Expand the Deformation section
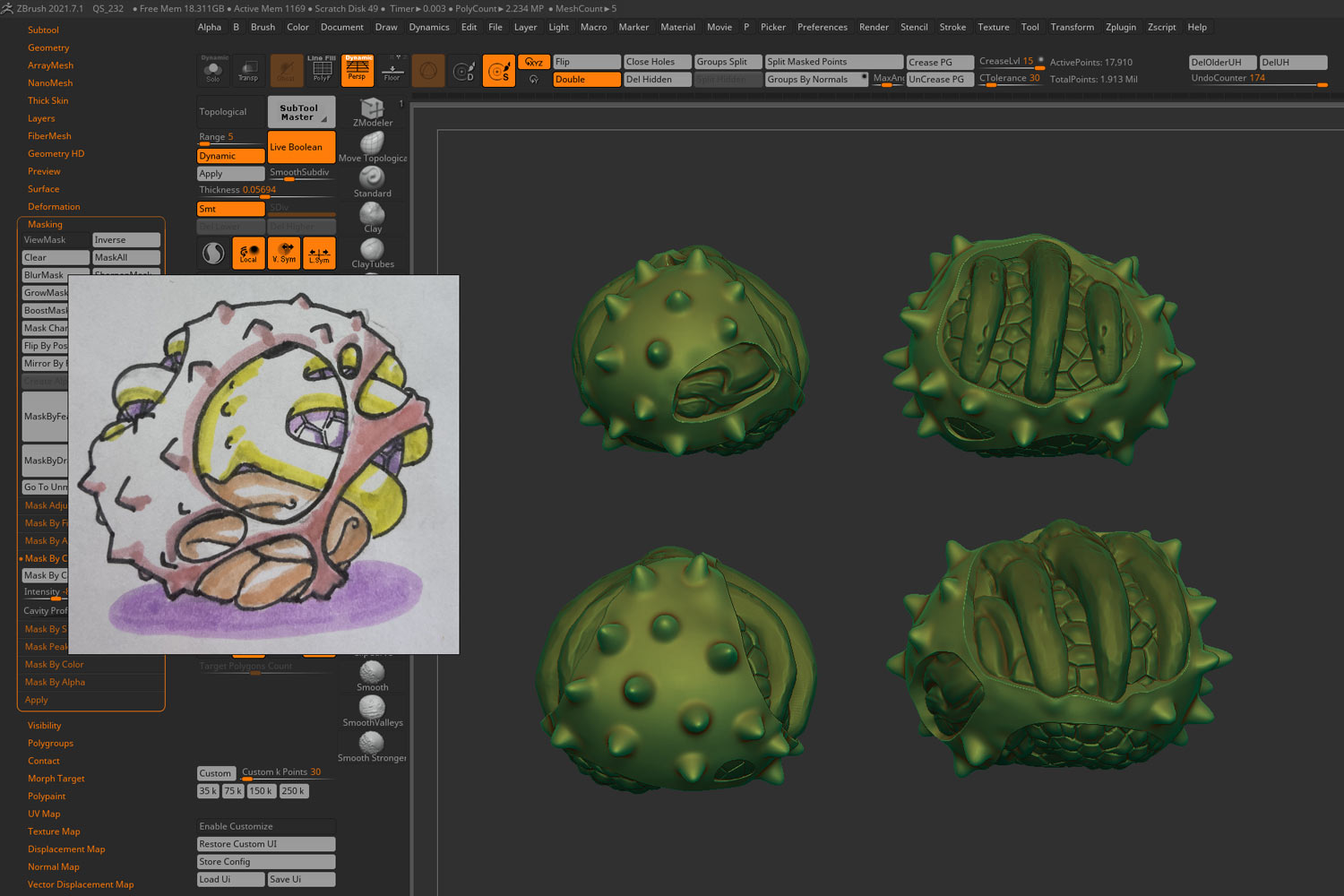Image resolution: width=1344 pixels, height=896 pixels. (x=54, y=207)
